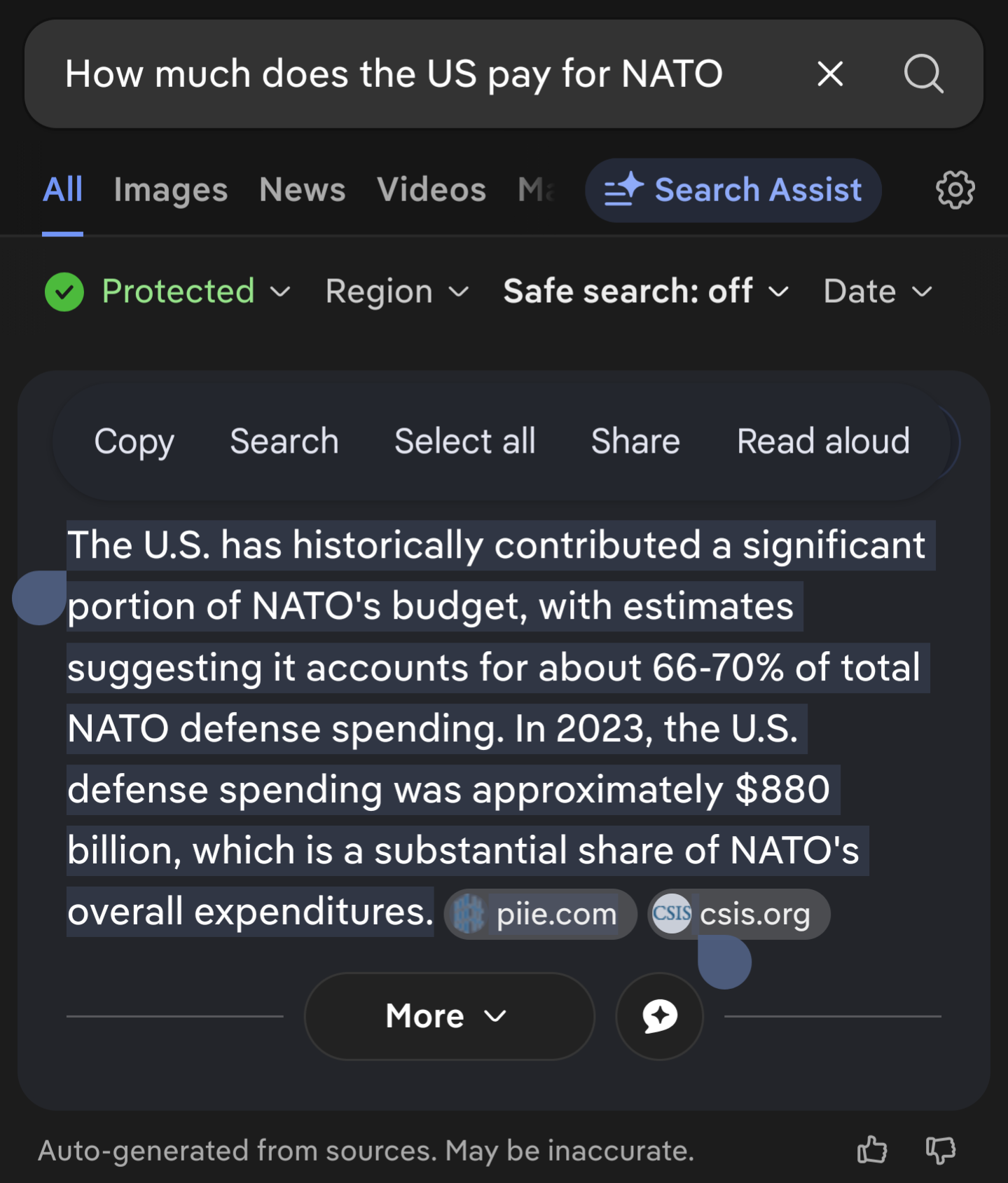
Task: Focus the search box with NATO query
Action: click(x=504, y=74)
